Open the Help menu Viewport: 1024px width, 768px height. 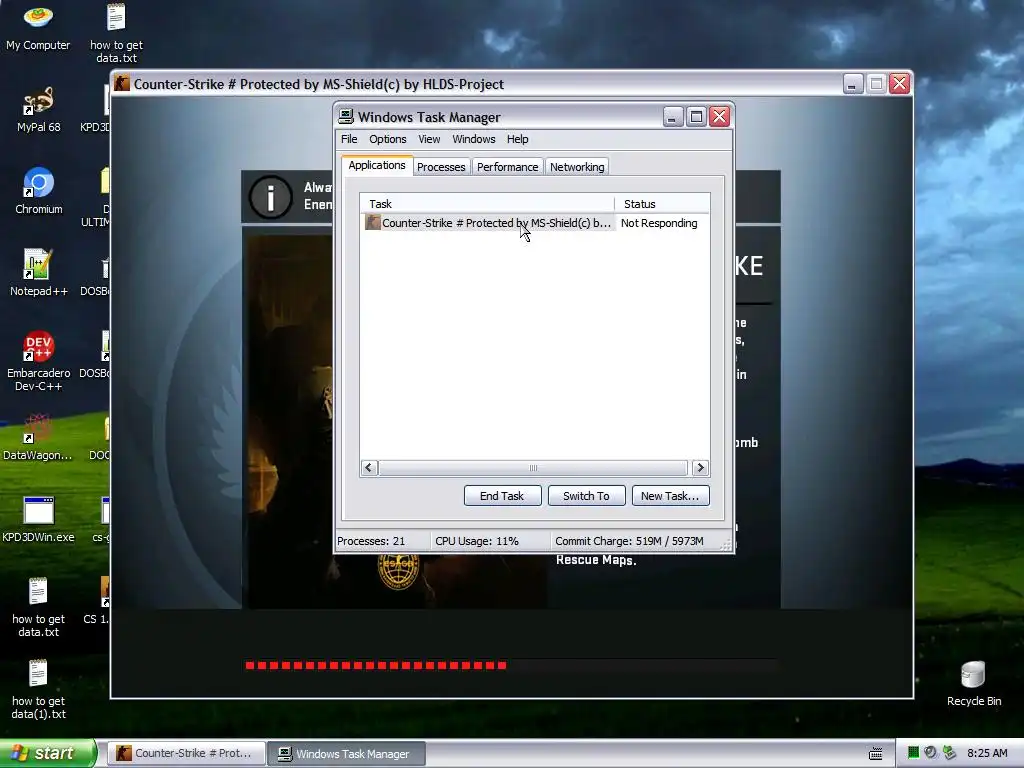[517, 139]
